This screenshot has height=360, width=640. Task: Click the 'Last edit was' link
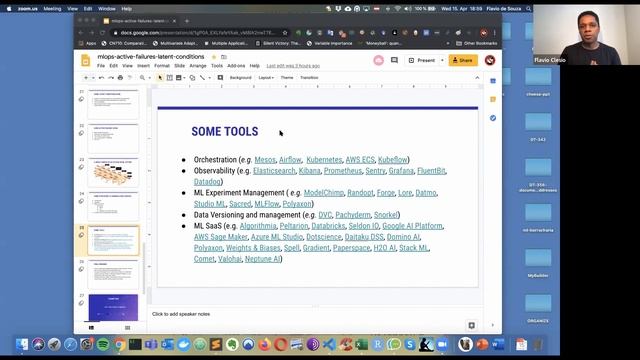pos(293,66)
